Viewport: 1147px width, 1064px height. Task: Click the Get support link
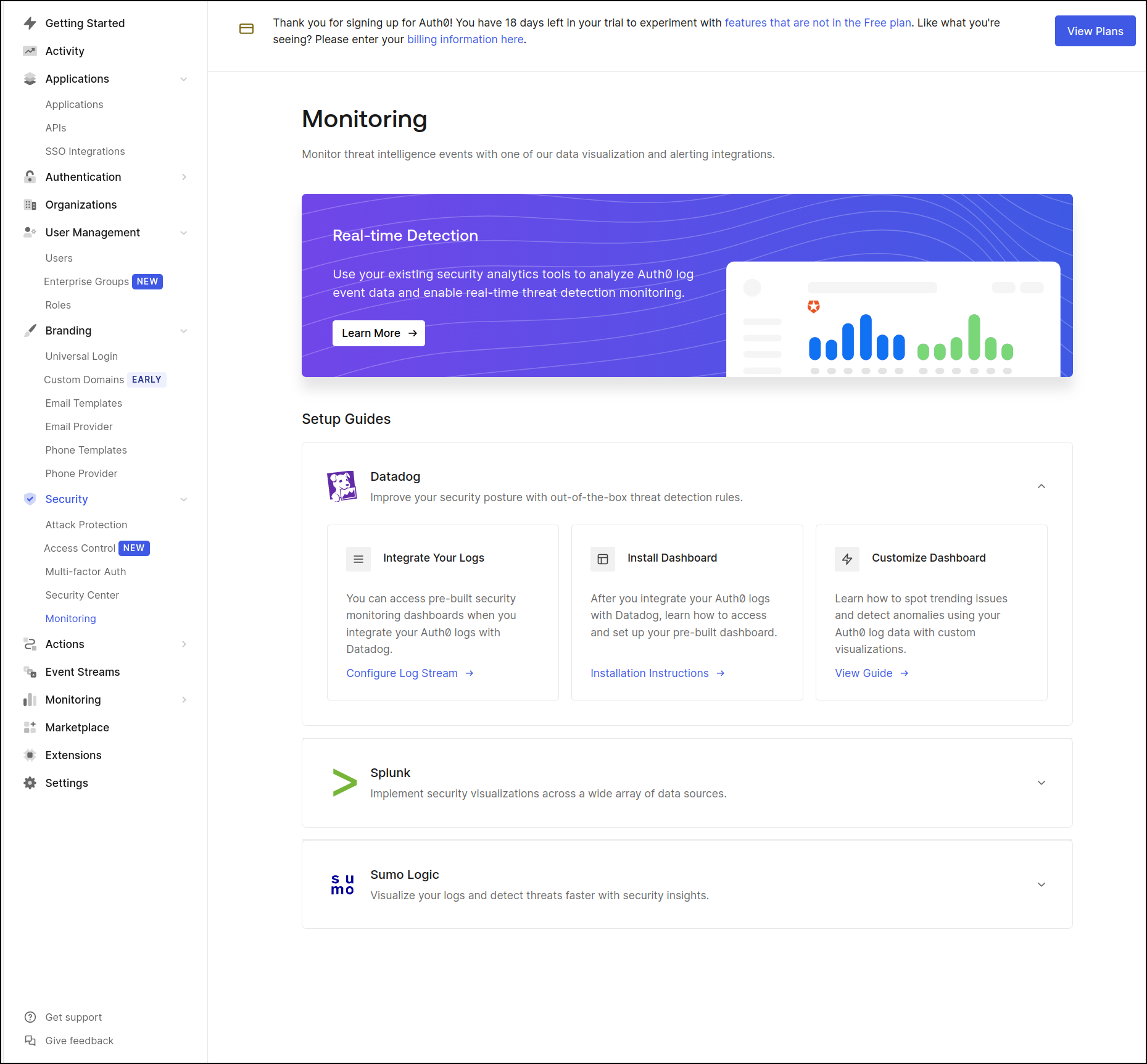(73, 1017)
